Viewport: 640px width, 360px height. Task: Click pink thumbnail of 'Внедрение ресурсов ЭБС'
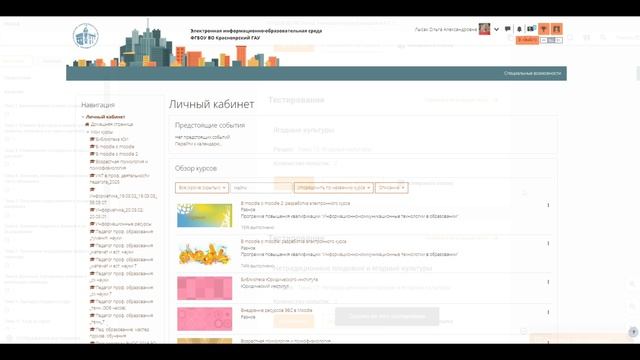tap(204, 319)
